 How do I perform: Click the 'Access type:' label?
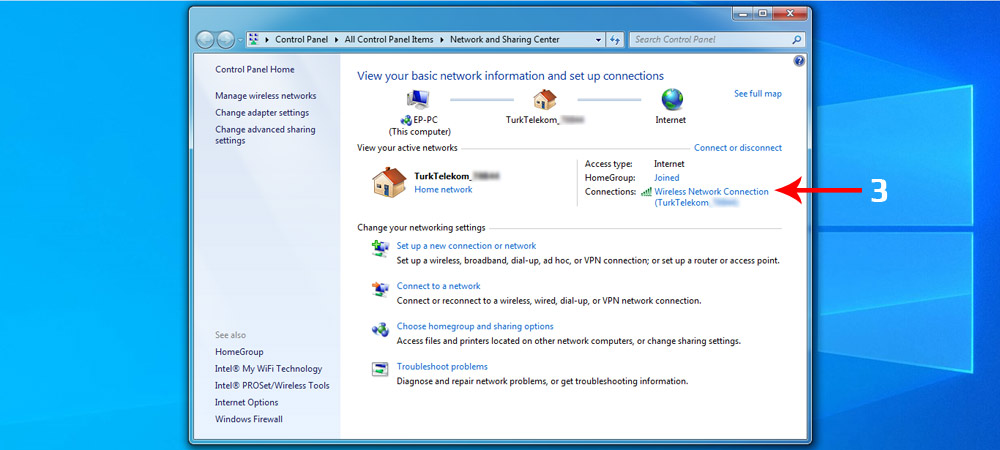pyautogui.click(x=608, y=164)
